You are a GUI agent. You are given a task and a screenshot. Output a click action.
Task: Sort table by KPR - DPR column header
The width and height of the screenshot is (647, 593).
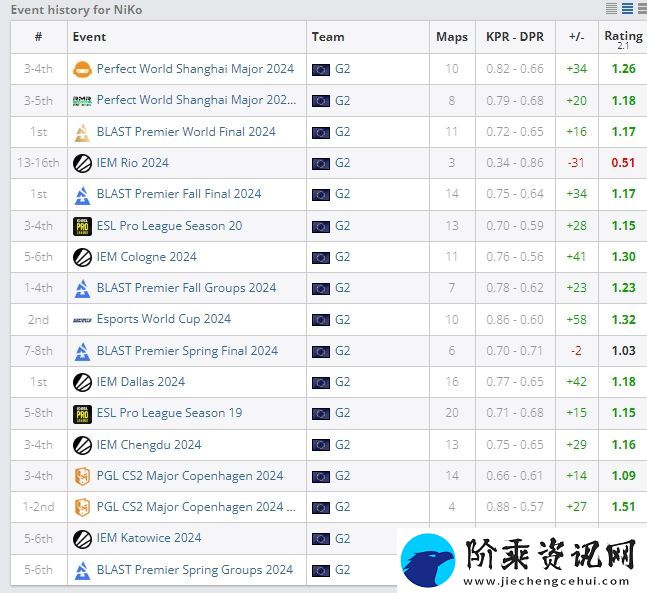515,37
